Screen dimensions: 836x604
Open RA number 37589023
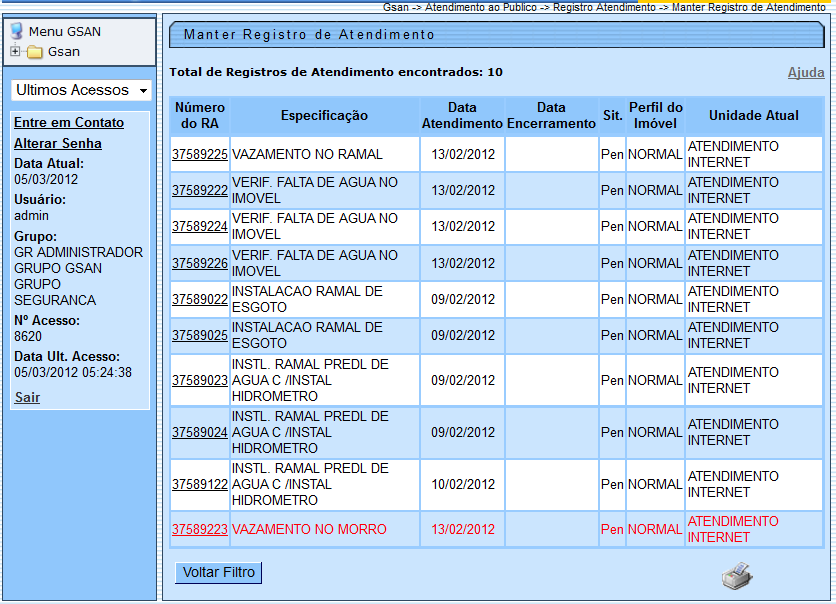pos(200,380)
